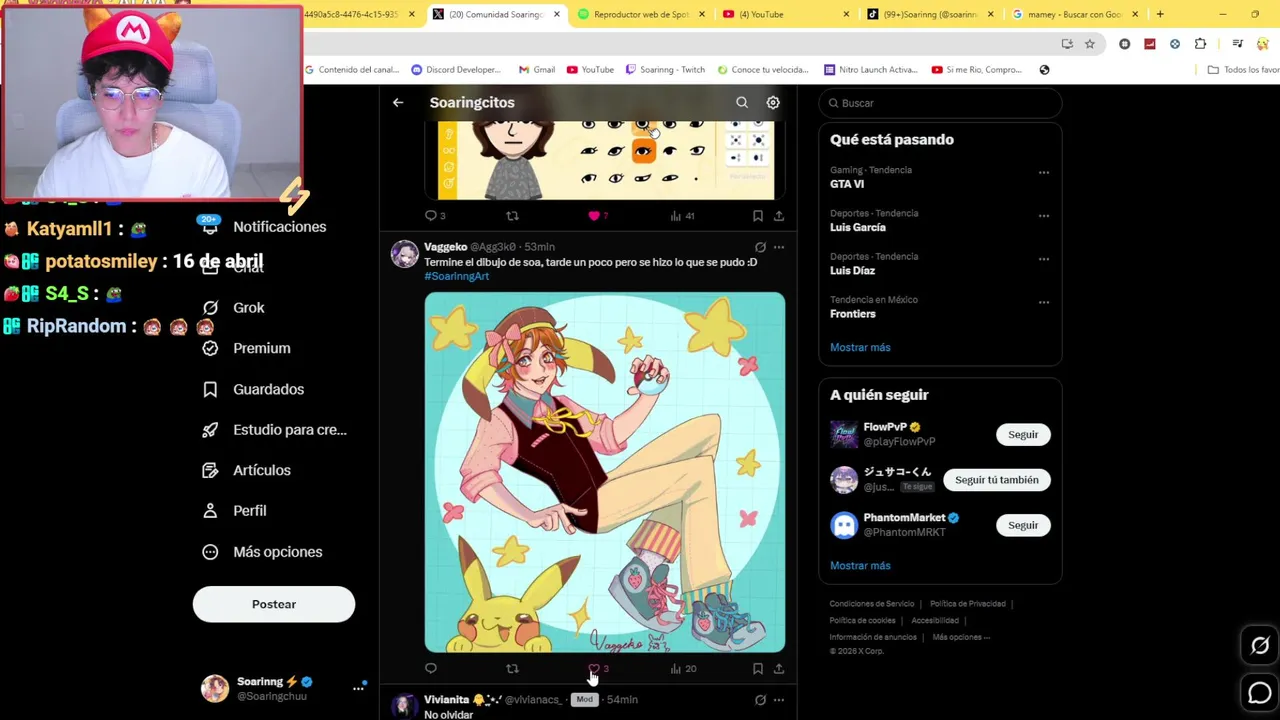Show more trends under Qué está pasando

[x=860, y=347]
